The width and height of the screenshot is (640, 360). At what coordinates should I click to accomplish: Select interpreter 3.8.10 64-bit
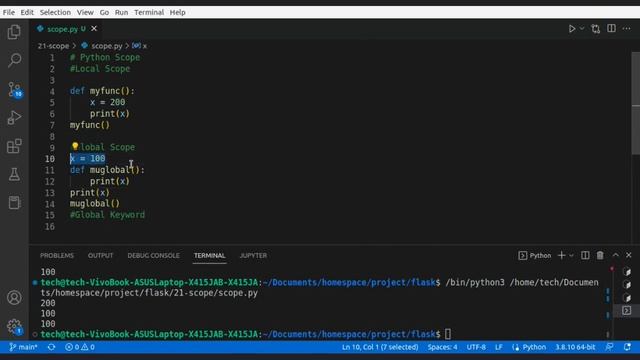pyautogui.click(x=575, y=347)
